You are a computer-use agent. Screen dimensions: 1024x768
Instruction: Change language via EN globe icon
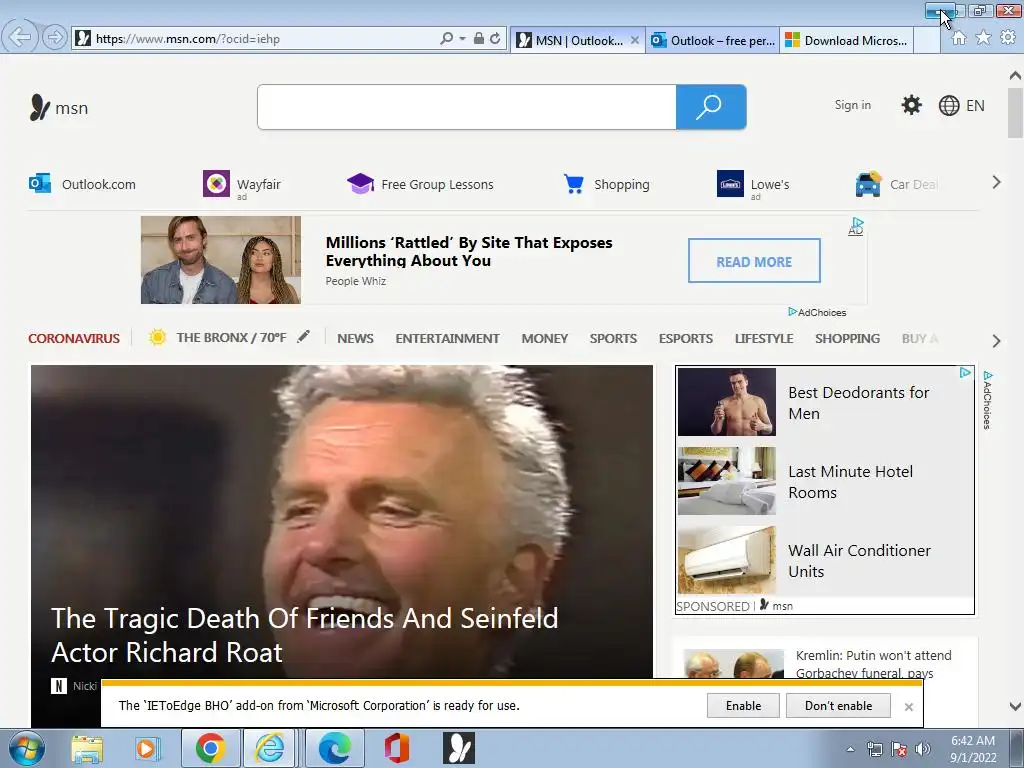(x=961, y=106)
